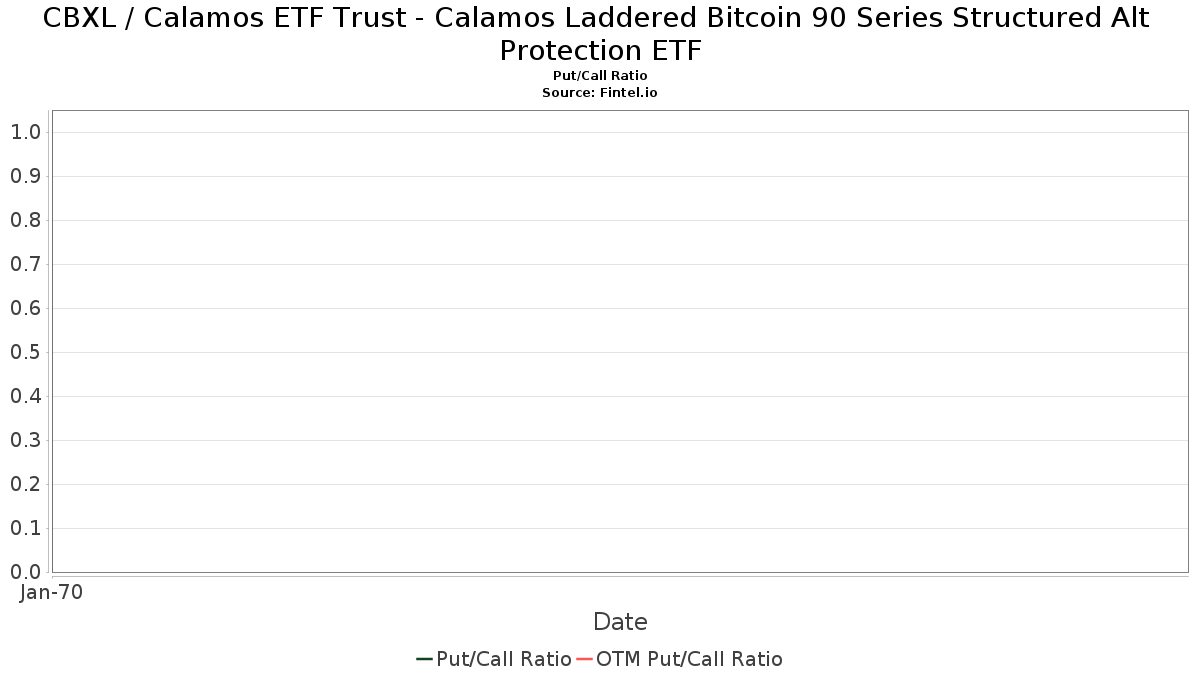Screen dimensions: 1200x675
Task: Click the red OTM Put/Call Ratio line swatch
Action: coord(584,659)
